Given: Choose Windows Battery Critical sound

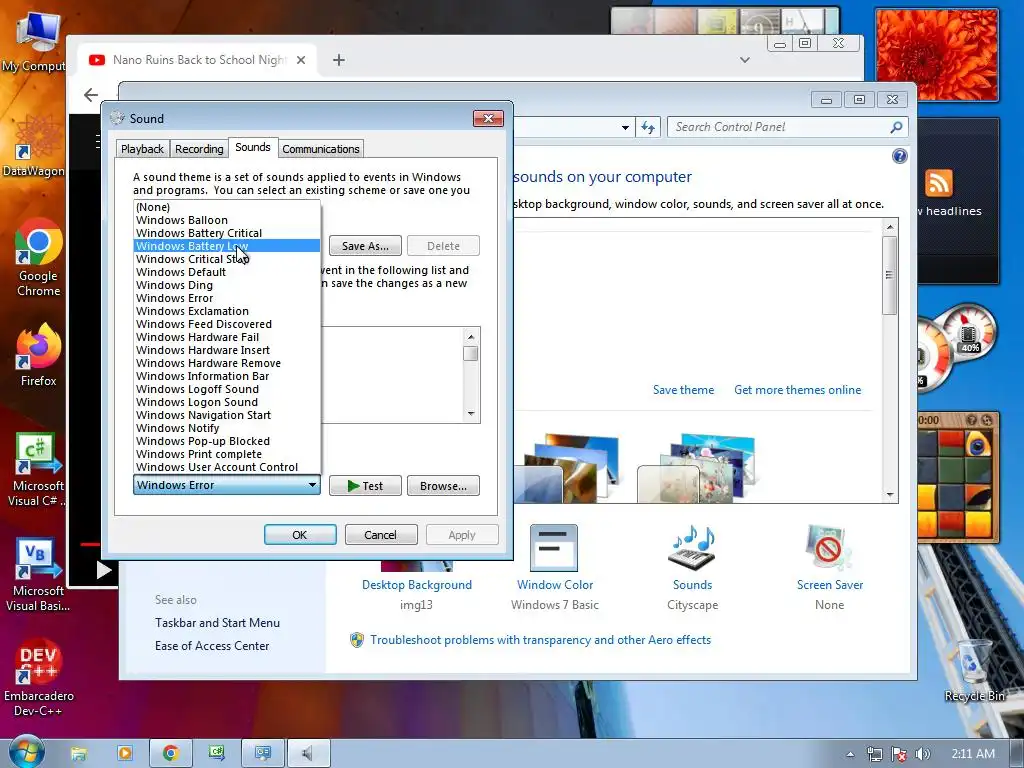Looking at the screenshot, I should pos(227,233).
